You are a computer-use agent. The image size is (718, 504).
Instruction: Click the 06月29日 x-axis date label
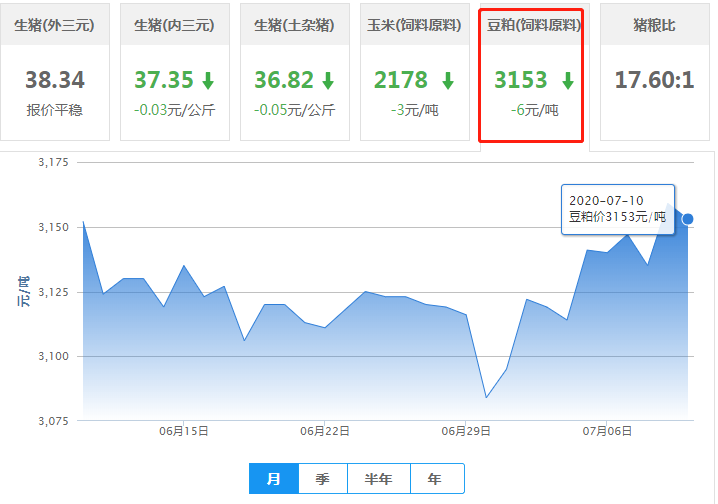[x=465, y=431]
